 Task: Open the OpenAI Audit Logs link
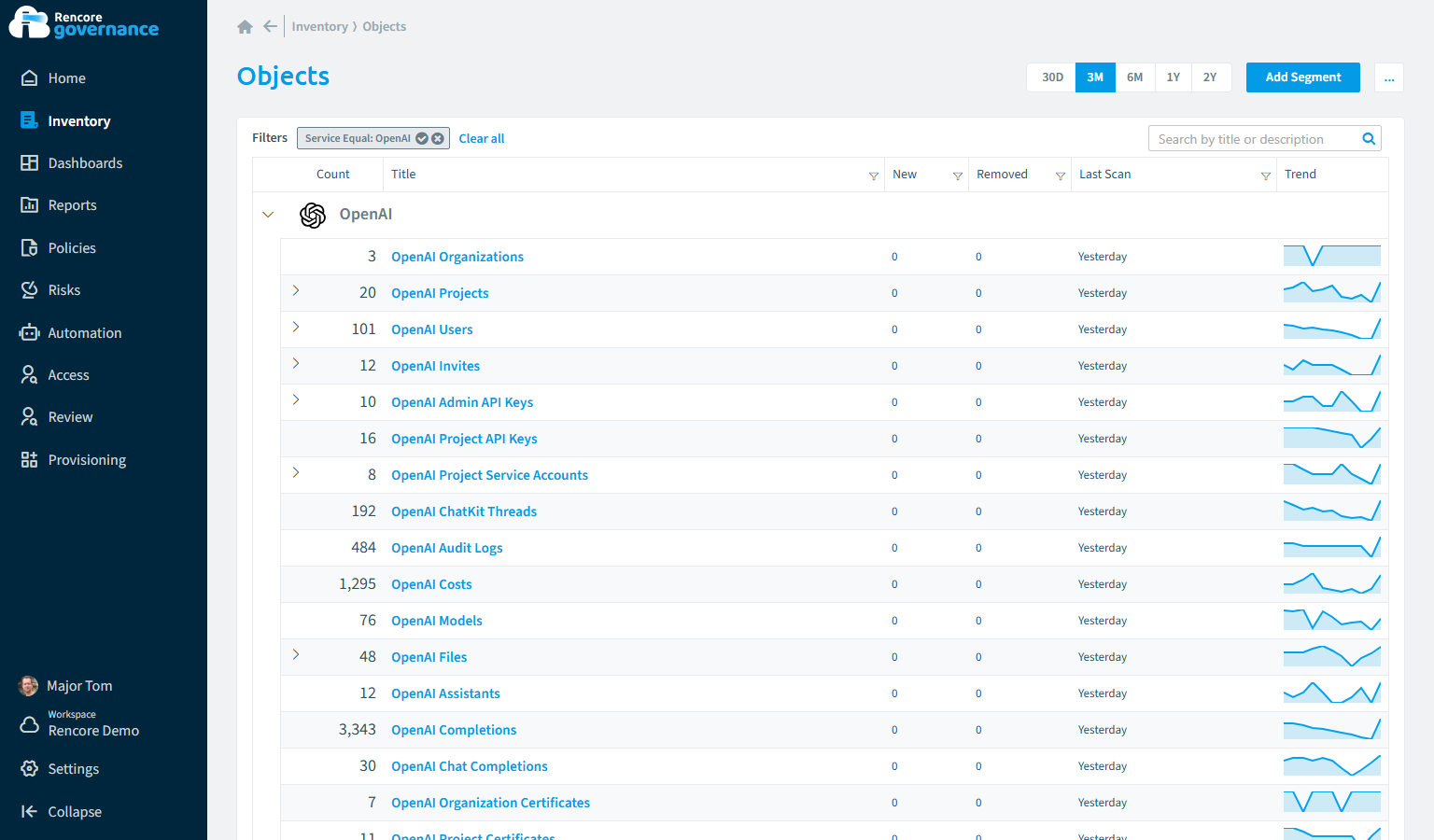click(x=447, y=548)
